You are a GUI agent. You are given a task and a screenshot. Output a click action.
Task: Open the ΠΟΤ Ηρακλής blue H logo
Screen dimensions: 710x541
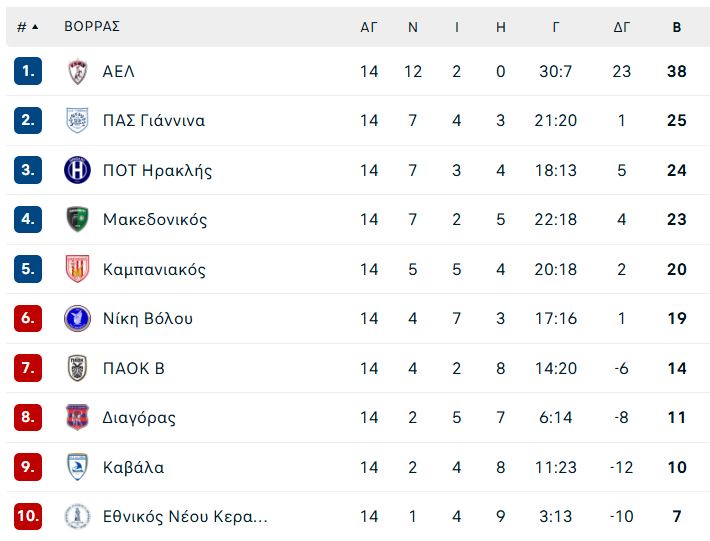(x=77, y=170)
